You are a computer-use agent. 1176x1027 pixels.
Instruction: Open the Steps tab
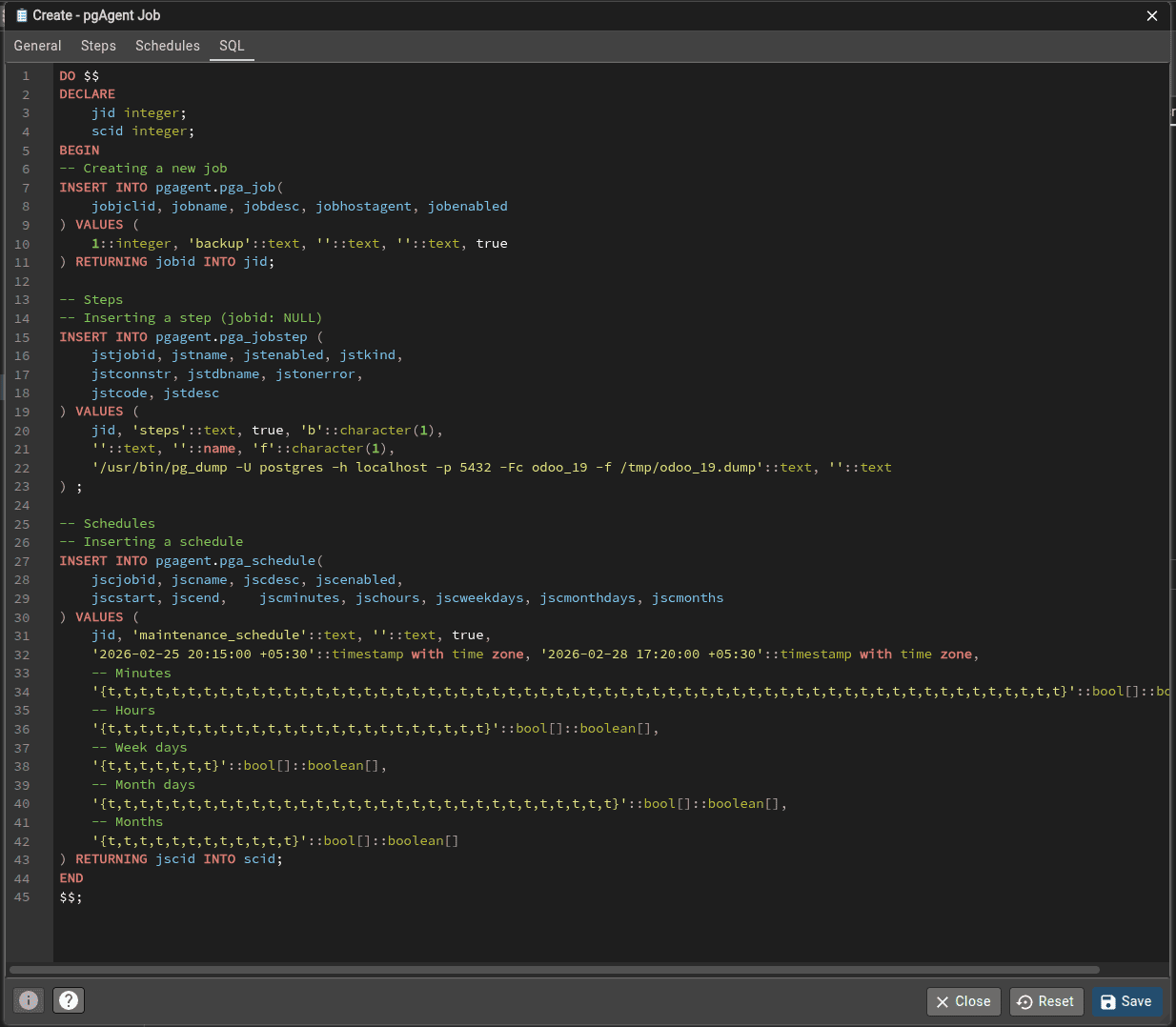tap(98, 46)
